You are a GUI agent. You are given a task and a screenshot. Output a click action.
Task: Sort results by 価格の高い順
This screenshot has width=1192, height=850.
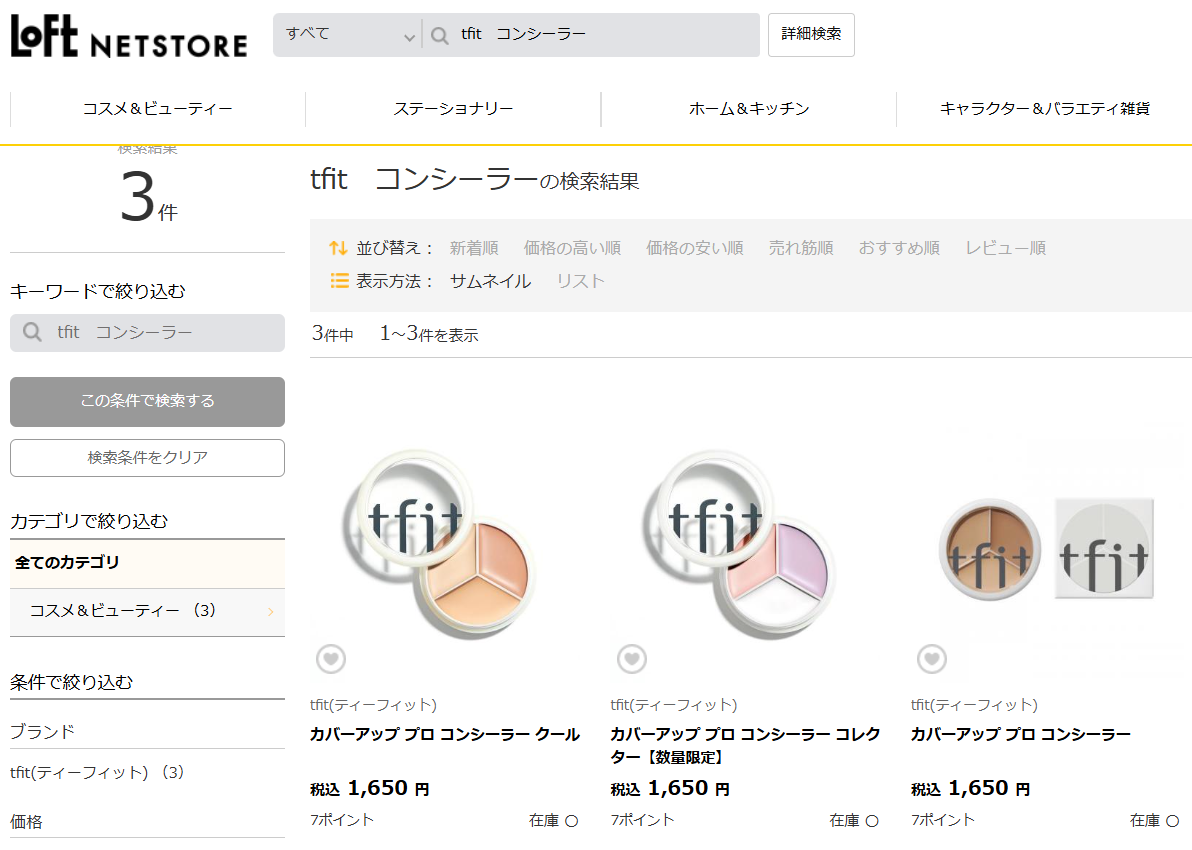[572, 248]
